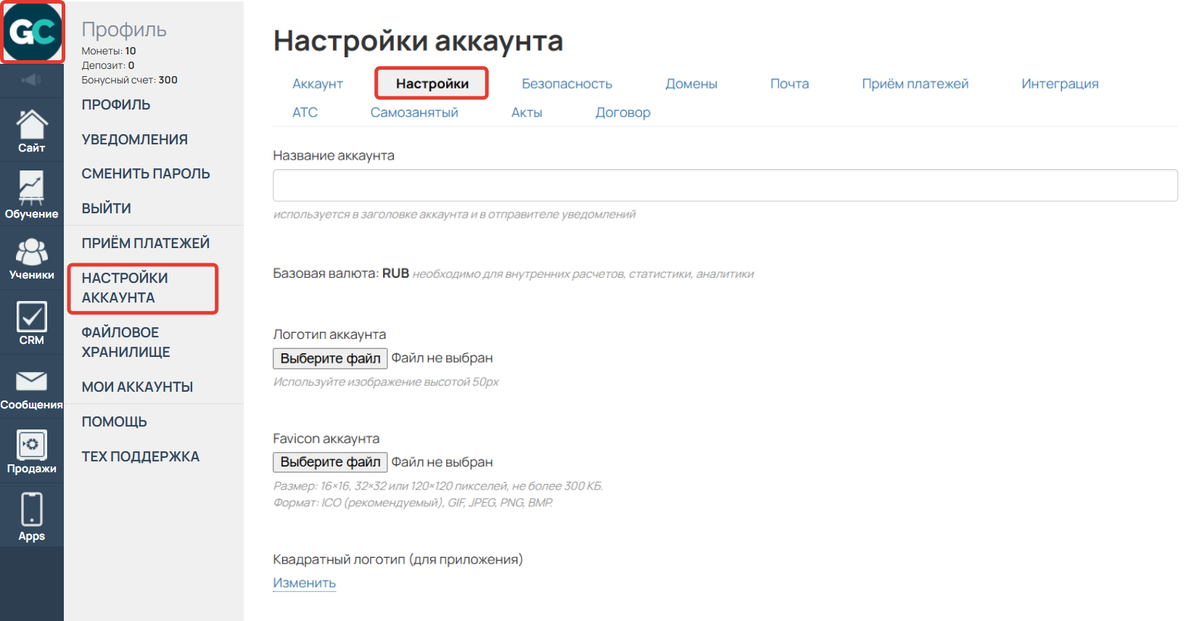1199x621 pixels.
Task: Open the Сообщения envelope icon
Action: 31,390
